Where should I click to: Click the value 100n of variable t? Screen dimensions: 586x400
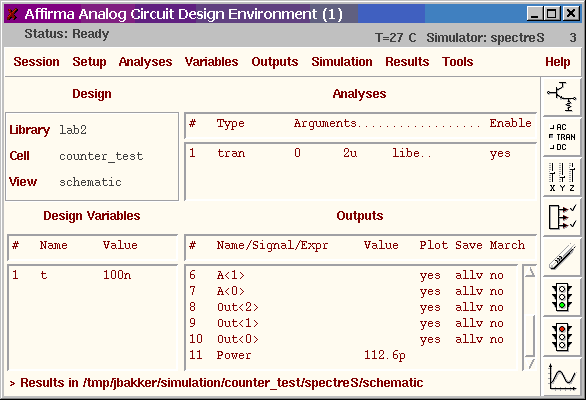117,276
